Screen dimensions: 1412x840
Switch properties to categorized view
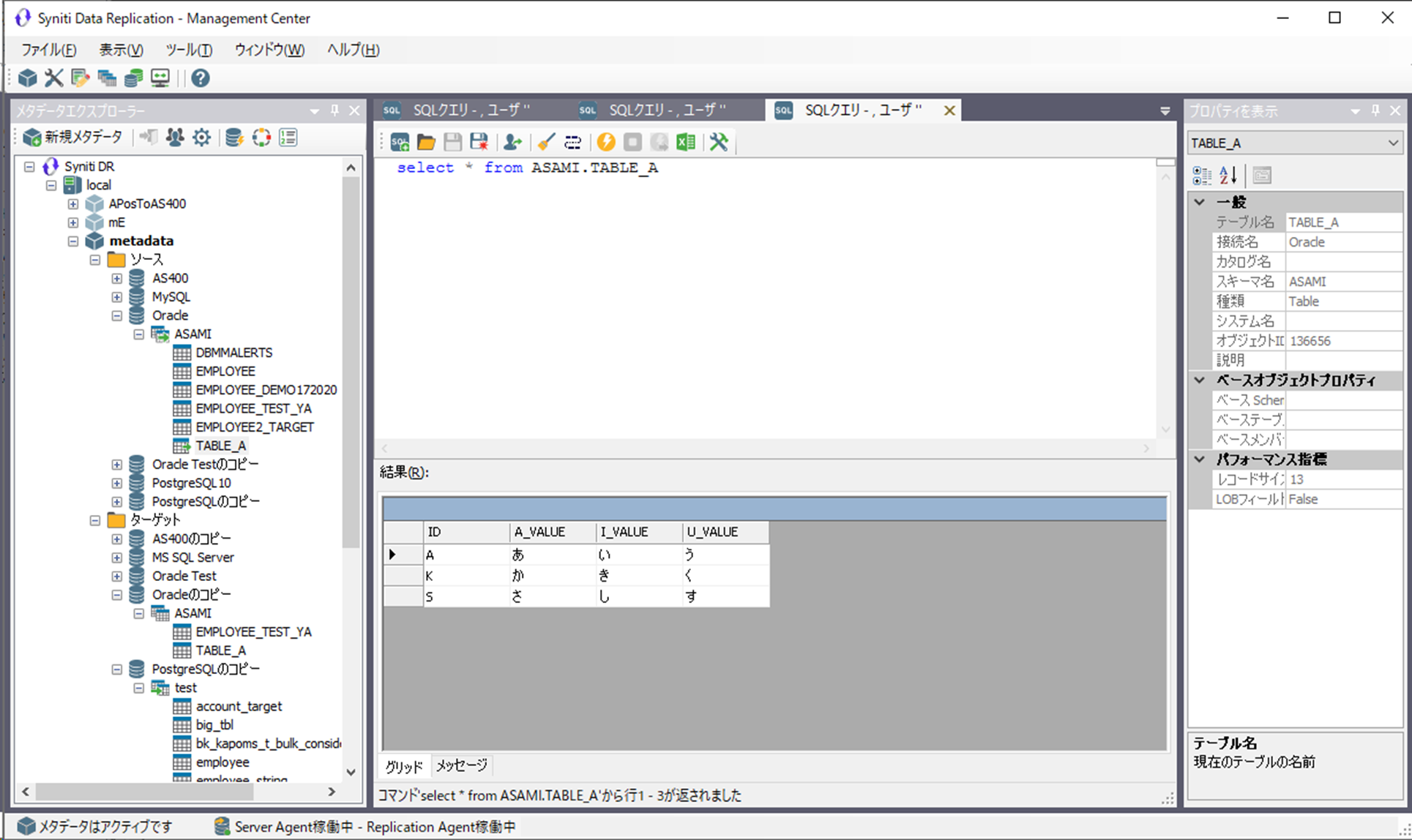1202,175
